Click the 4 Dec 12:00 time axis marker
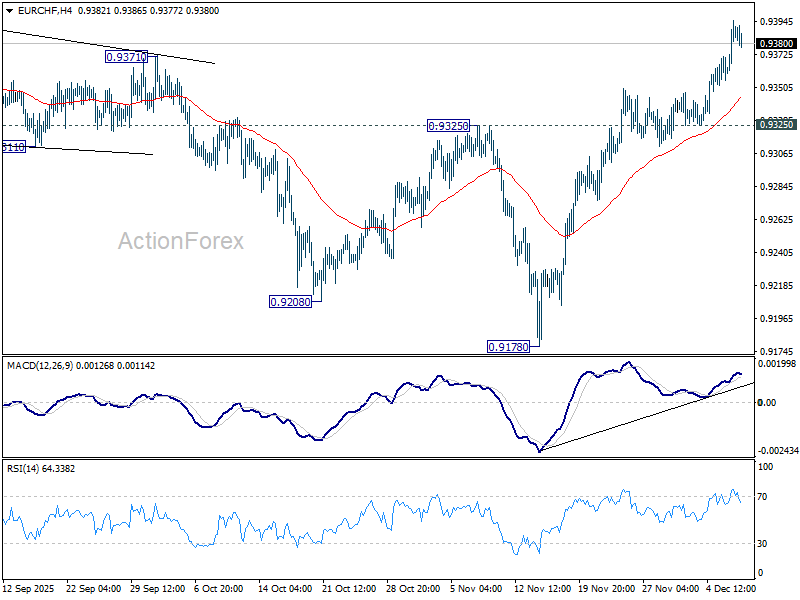The width and height of the screenshot is (800, 600). [731, 588]
